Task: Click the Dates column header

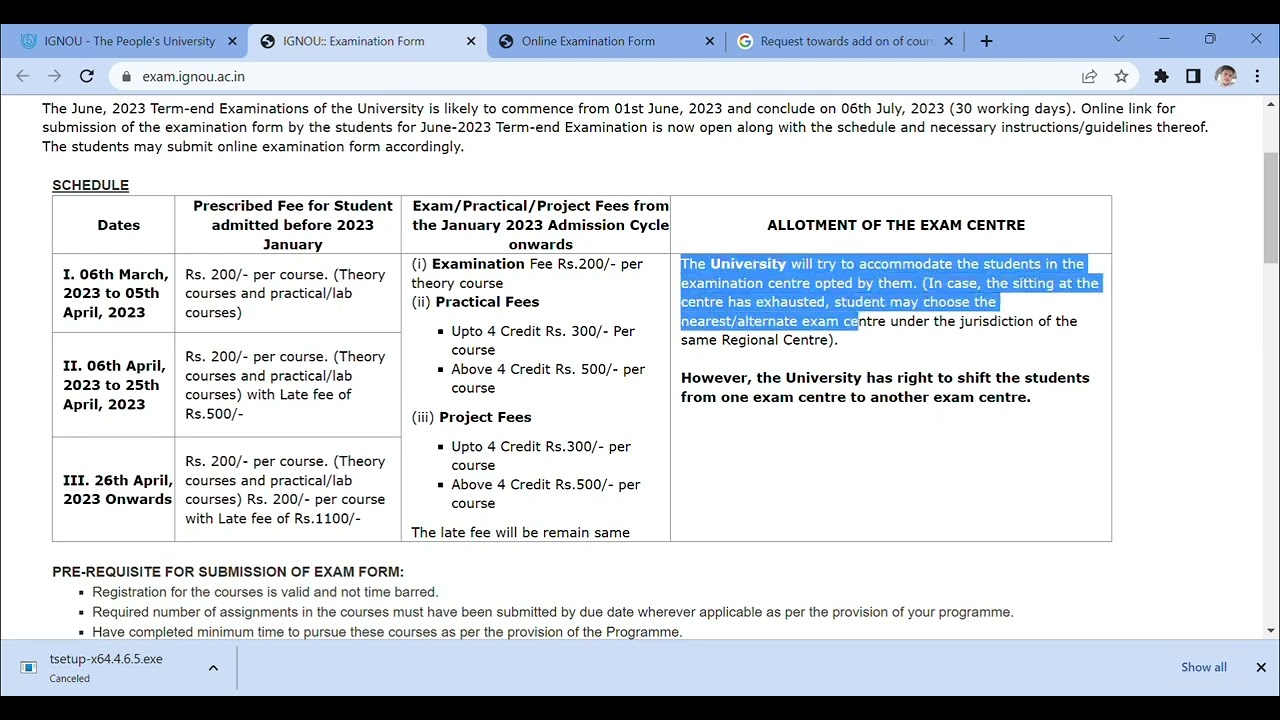Action: [118, 225]
